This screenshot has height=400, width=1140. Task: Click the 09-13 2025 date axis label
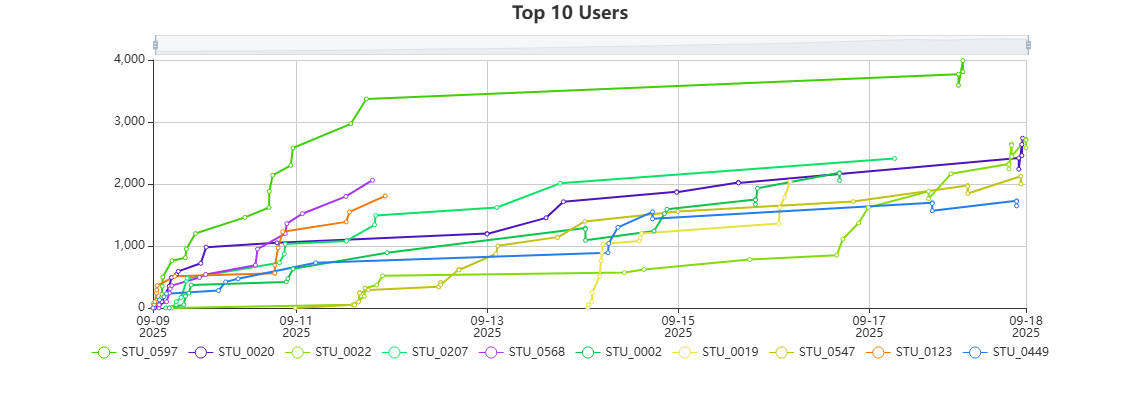487,324
